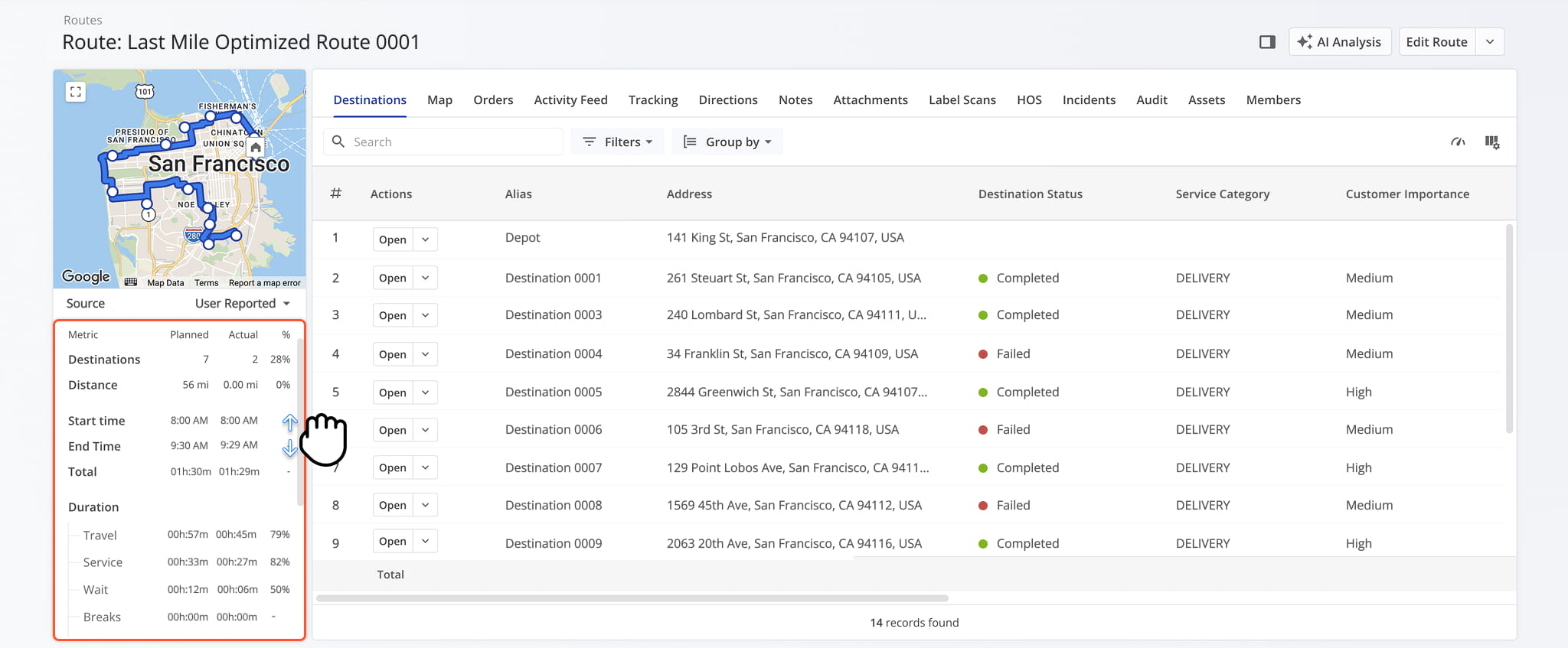
Task: Open the Activity Feed tab
Action: coord(570,100)
